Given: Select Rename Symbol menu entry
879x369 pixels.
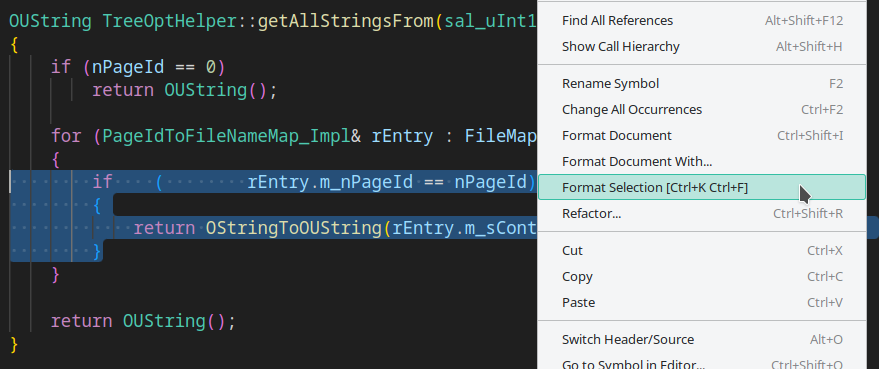Looking at the screenshot, I should pyautogui.click(x=702, y=84).
